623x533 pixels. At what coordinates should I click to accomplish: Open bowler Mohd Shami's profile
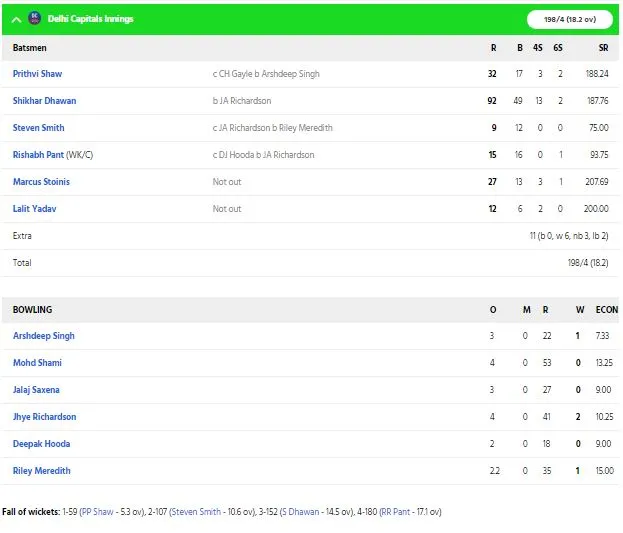[x=37, y=363]
